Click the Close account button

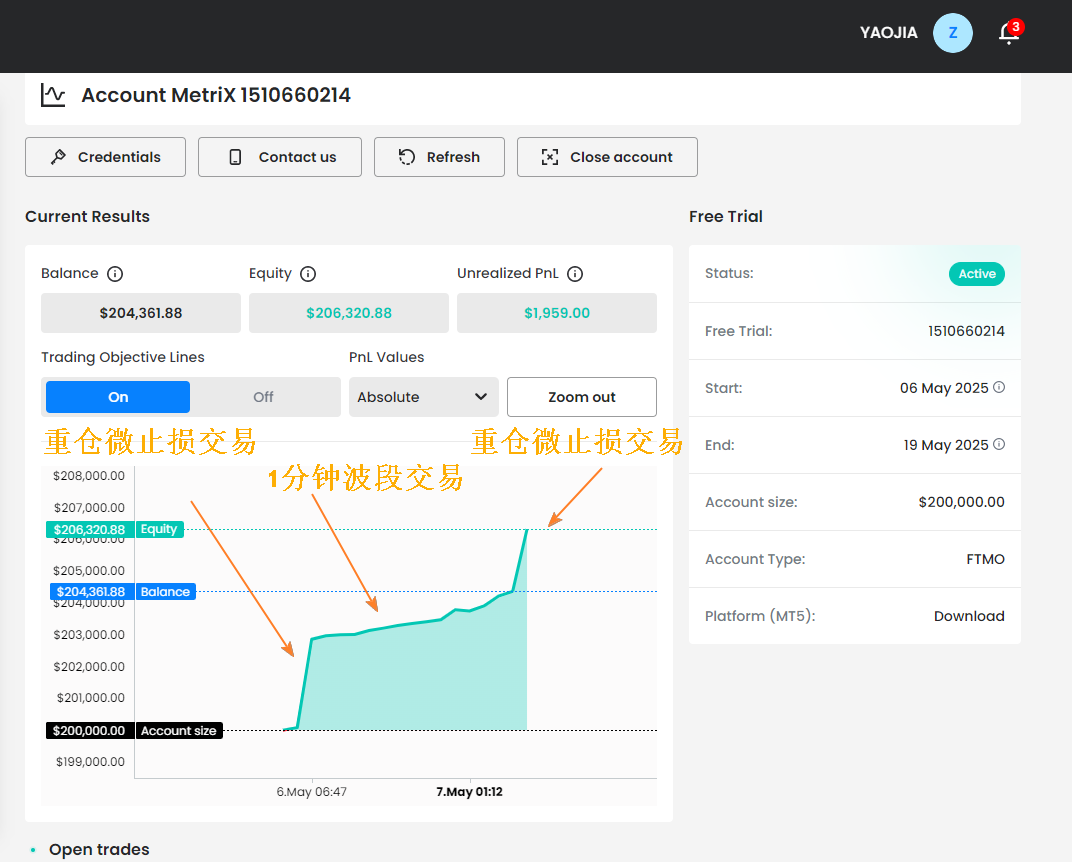[x=607, y=157]
